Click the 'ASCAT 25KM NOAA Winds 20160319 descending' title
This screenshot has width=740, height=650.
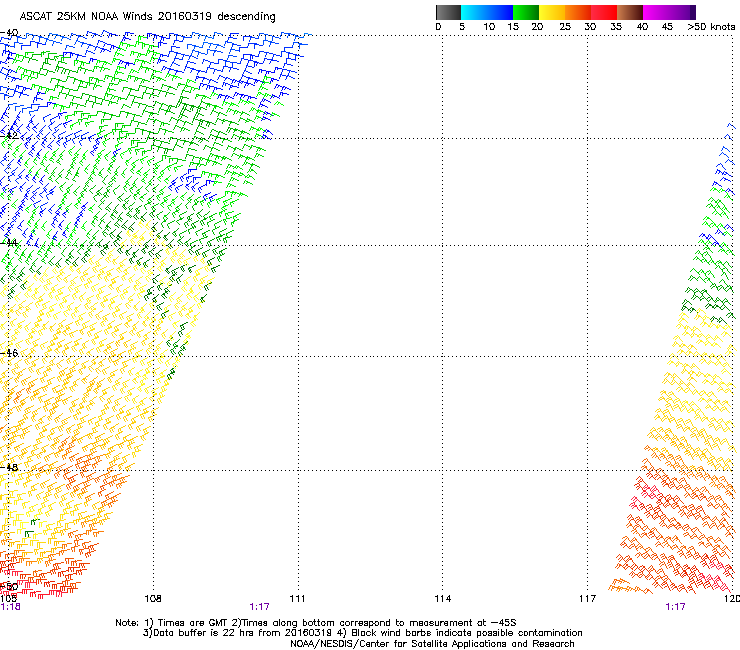[147, 17]
